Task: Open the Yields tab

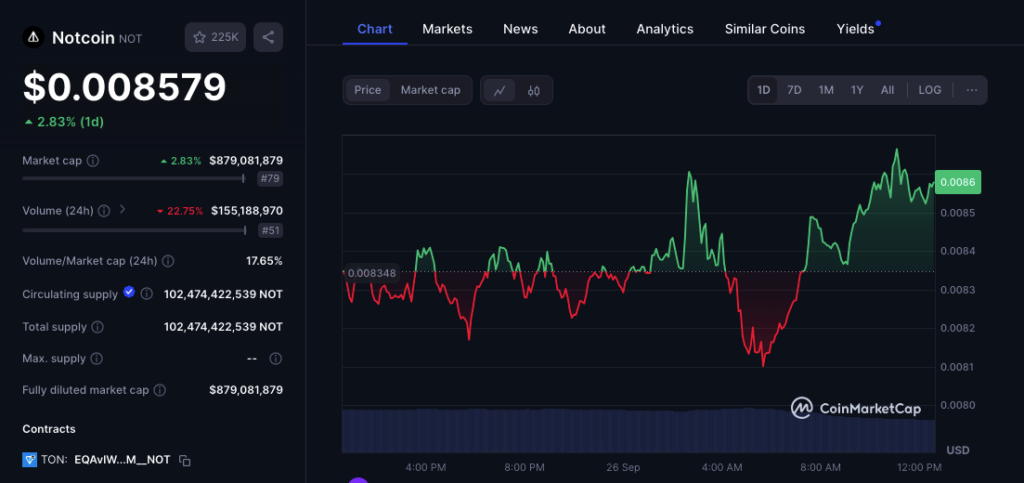Action: pyautogui.click(x=856, y=29)
